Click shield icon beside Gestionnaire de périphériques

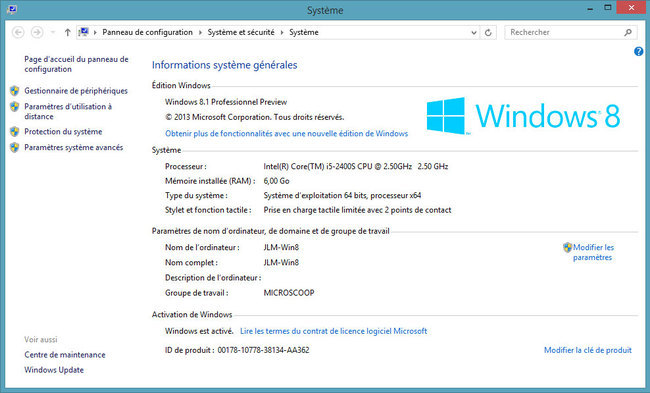click(15, 91)
